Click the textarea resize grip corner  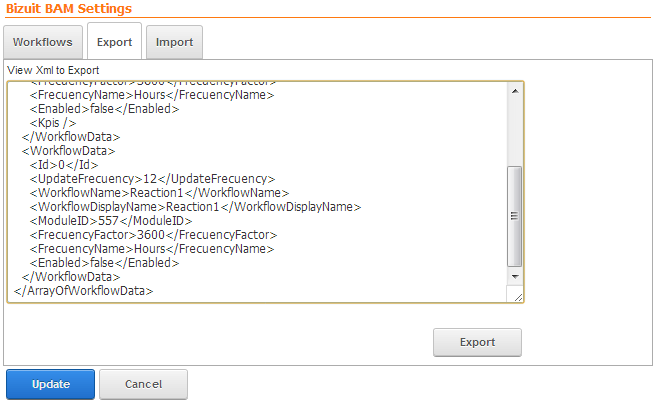coord(518,297)
